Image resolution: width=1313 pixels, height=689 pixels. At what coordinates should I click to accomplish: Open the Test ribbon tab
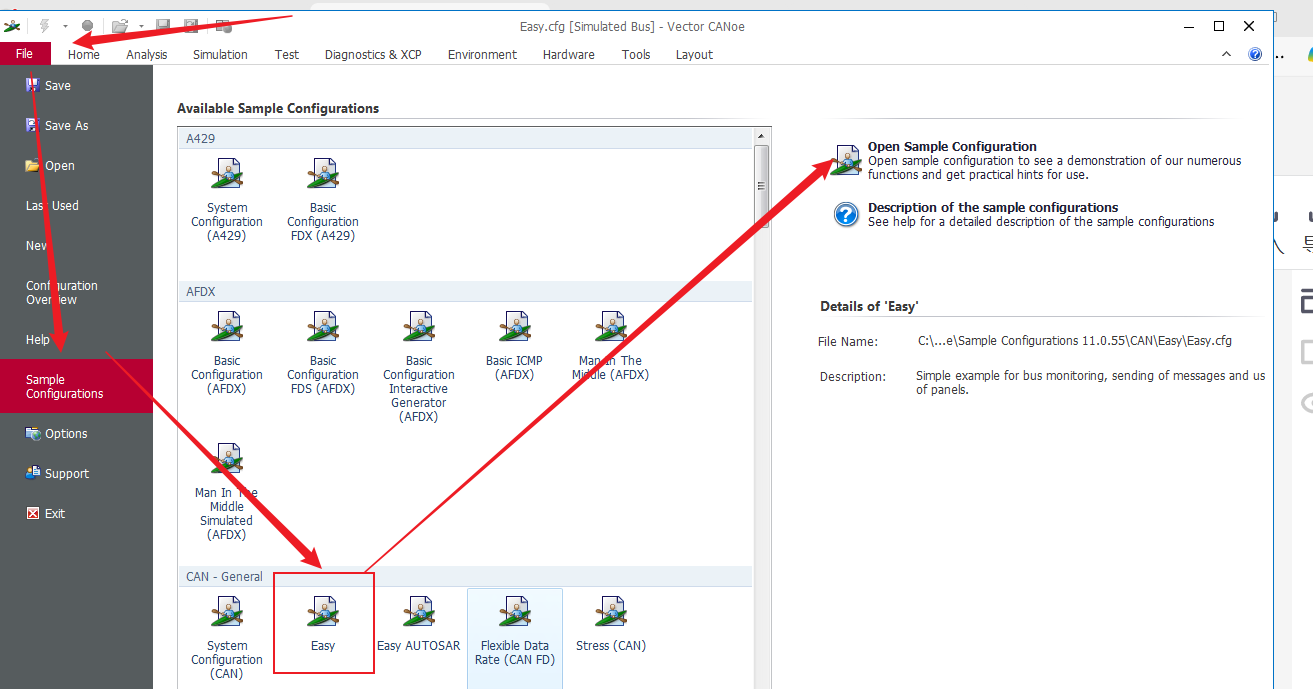pos(287,54)
